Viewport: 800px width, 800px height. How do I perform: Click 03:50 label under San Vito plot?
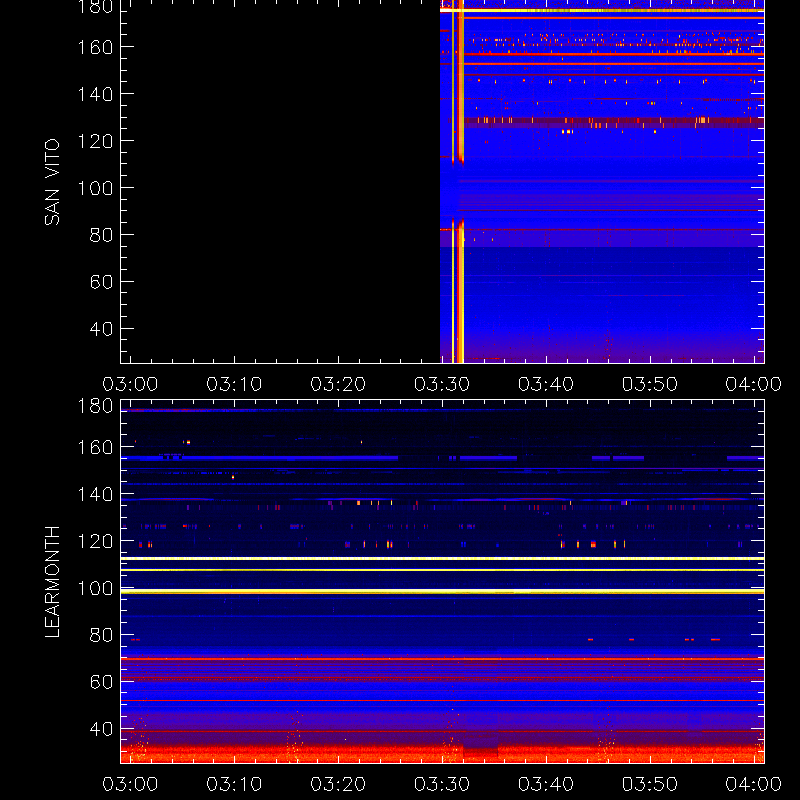649,384
